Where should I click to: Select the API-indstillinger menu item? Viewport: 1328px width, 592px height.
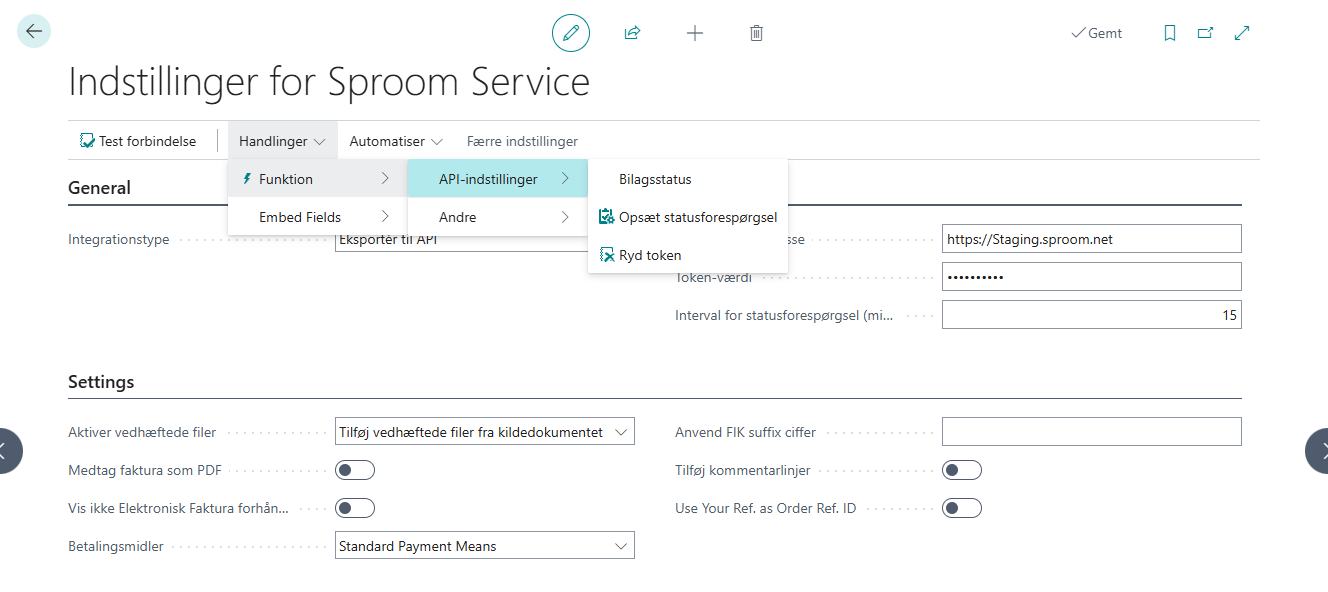tap(497, 179)
